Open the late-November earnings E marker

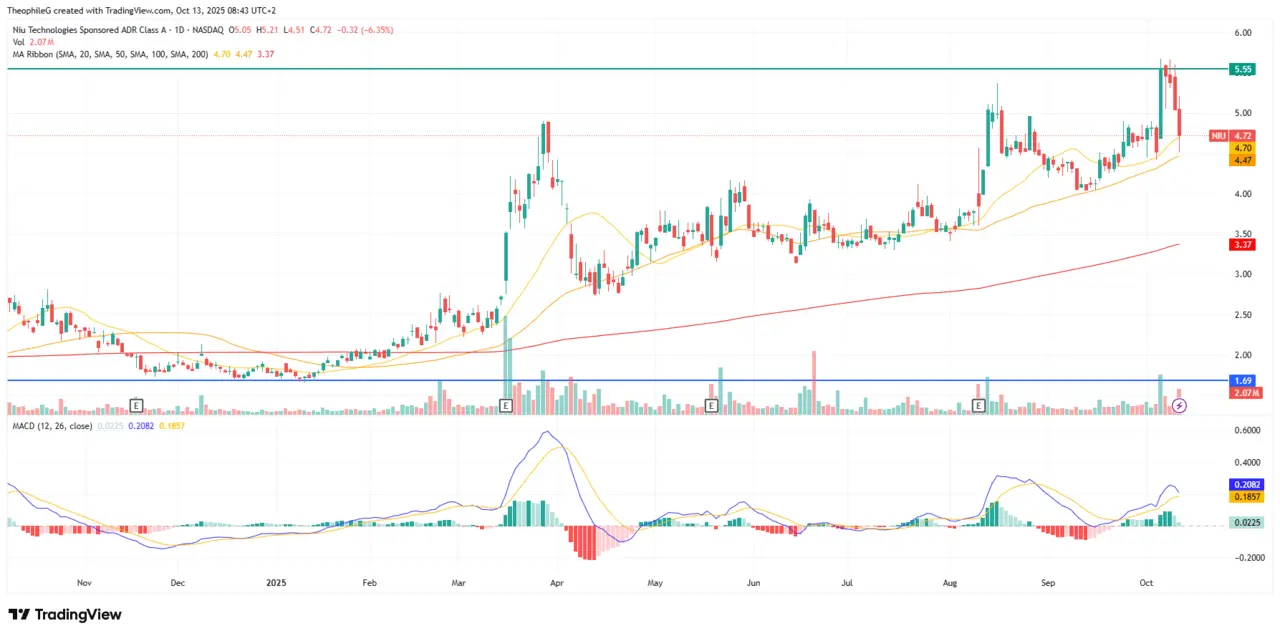coord(136,405)
